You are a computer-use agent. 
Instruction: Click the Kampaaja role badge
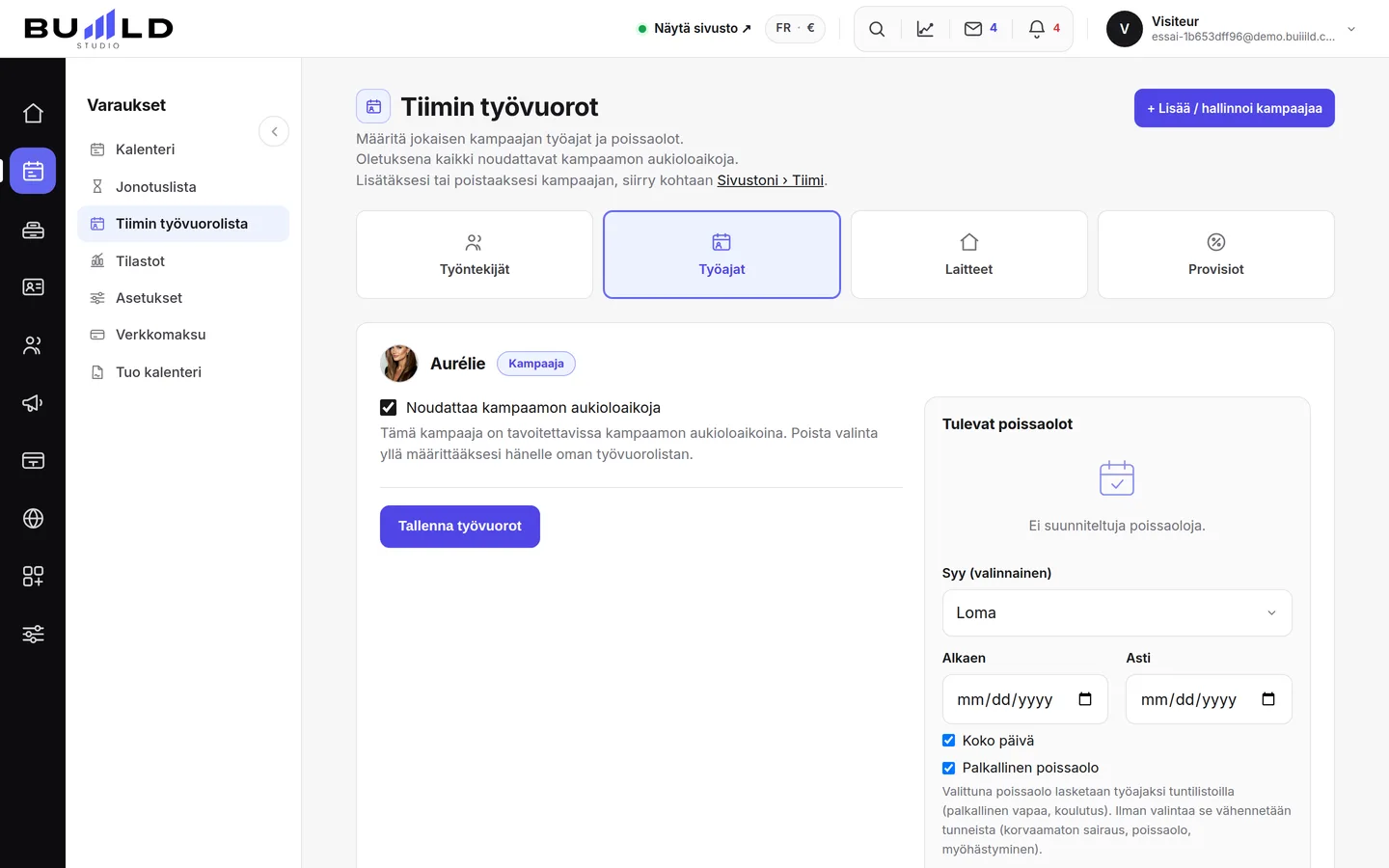coord(536,364)
